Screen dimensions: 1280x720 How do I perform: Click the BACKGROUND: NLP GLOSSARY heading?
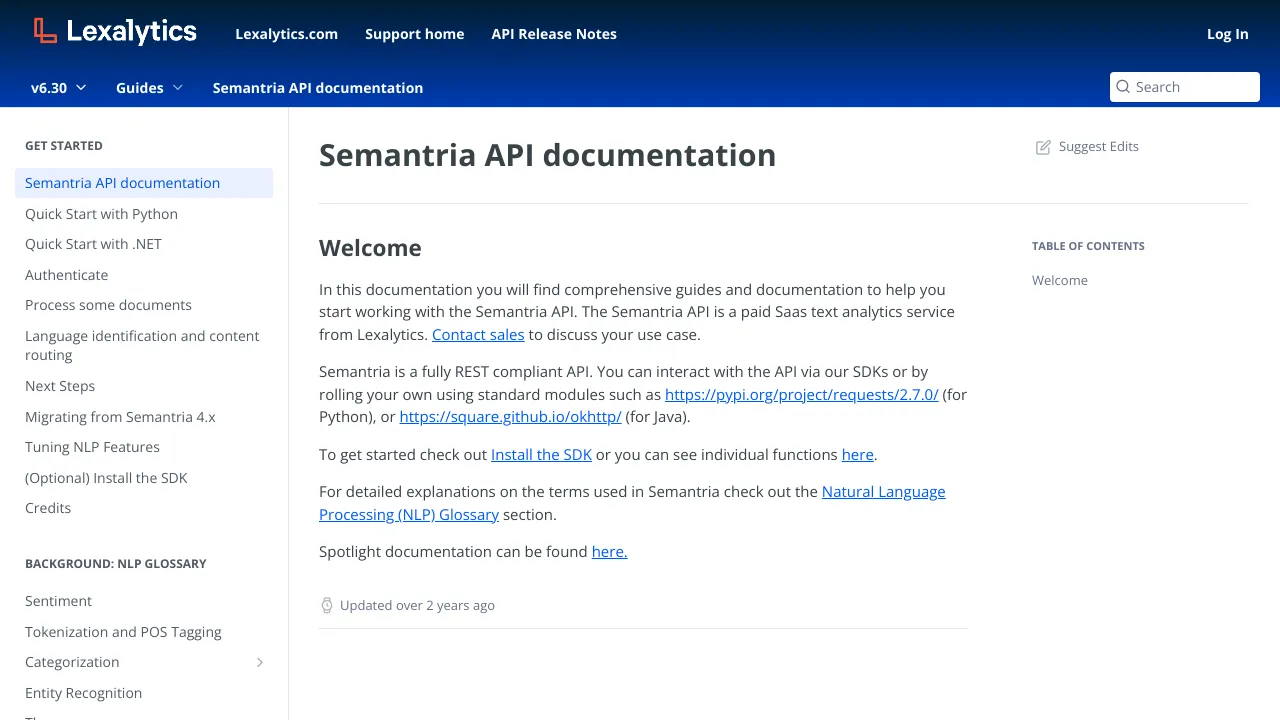[116, 564]
